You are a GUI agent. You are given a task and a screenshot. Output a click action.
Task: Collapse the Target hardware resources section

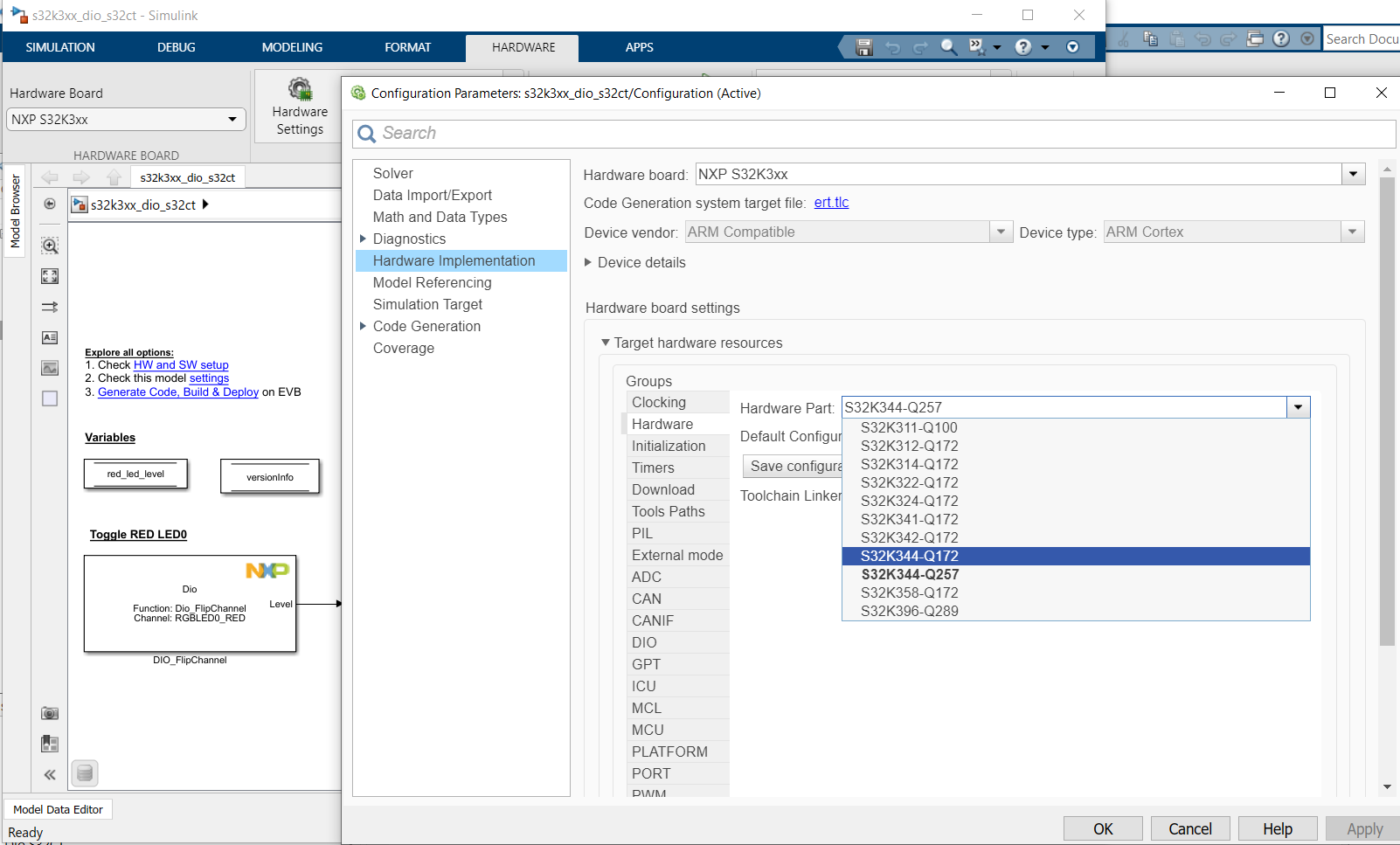pos(606,343)
